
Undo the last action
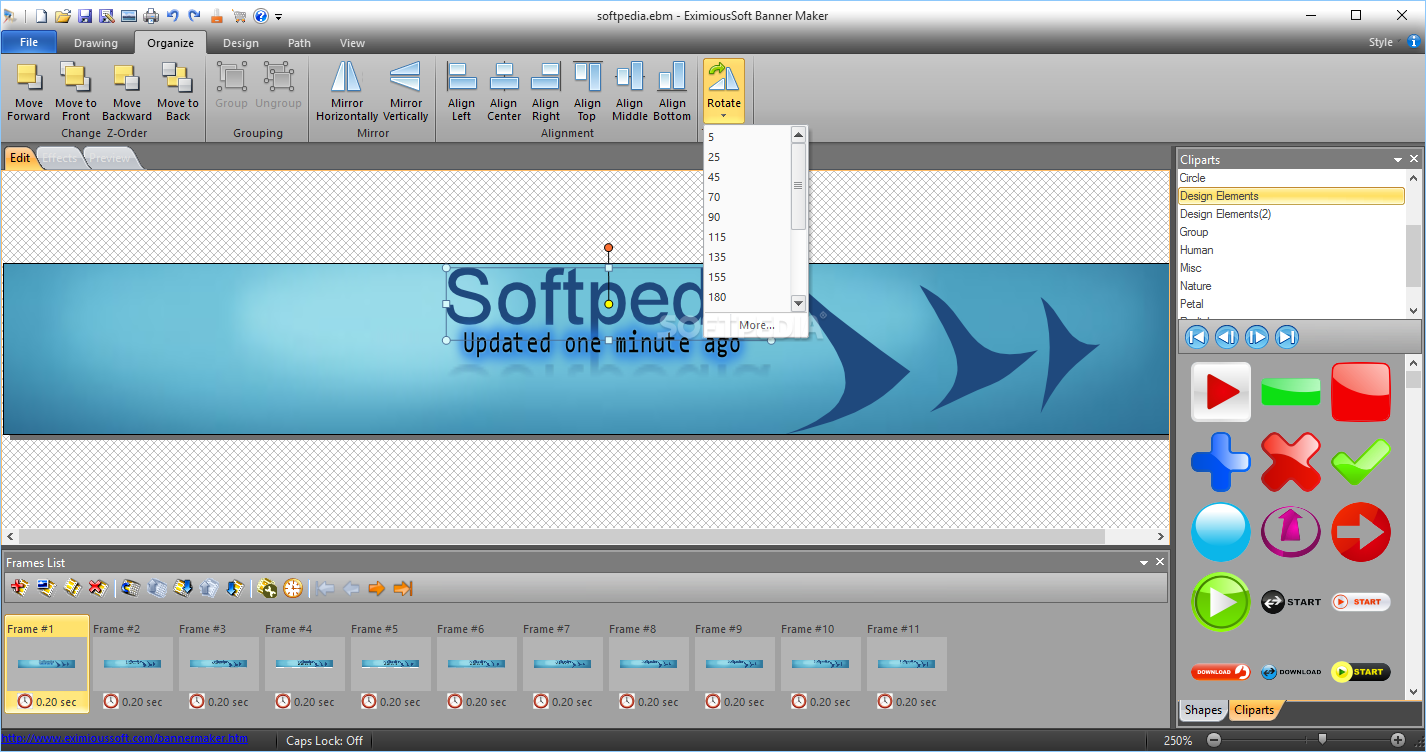173,16
